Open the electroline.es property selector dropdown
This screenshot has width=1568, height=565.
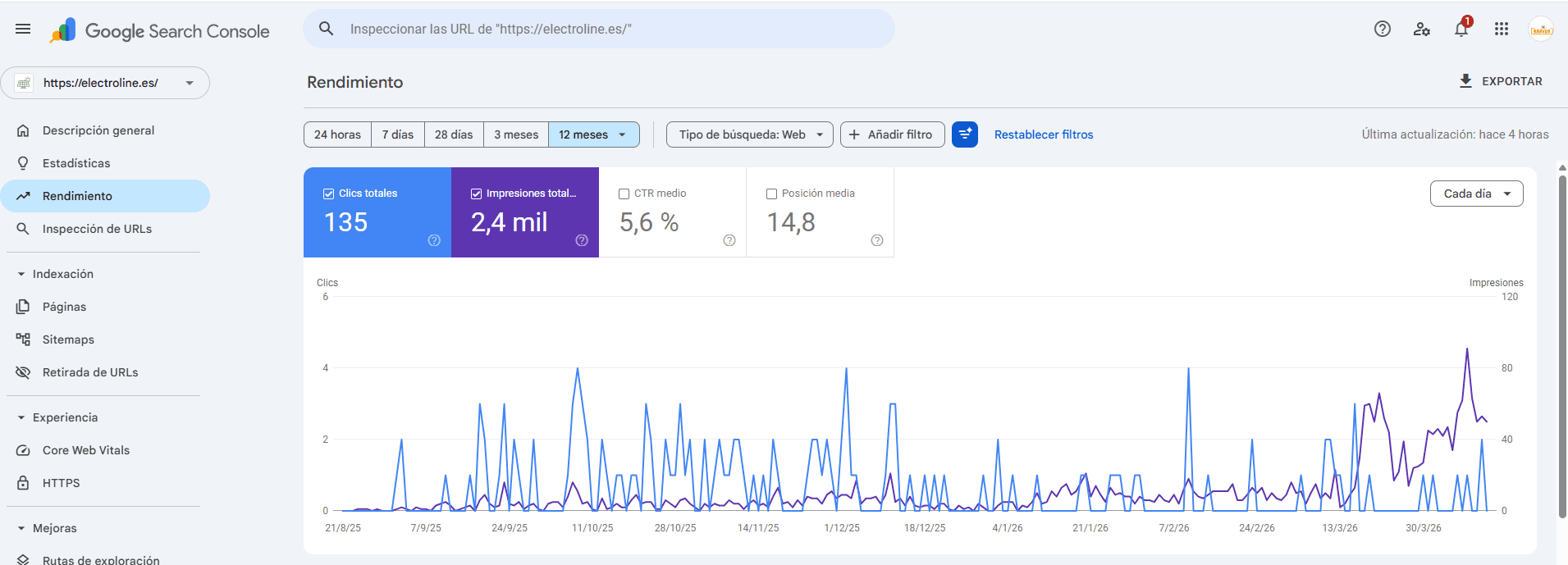coord(105,83)
